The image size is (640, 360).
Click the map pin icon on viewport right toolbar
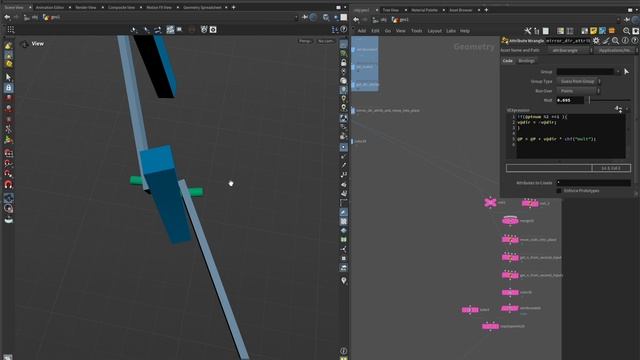344,280
